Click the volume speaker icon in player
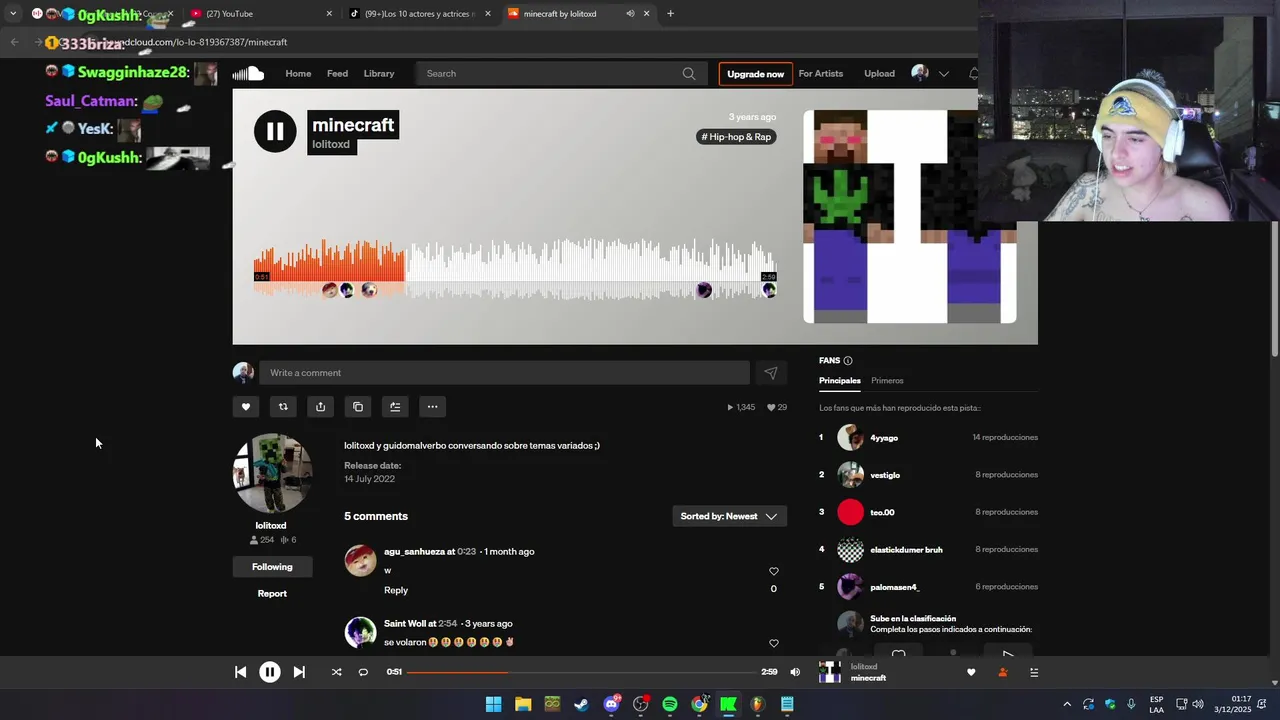Image resolution: width=1280 pixels, height=720 pixels. point(795,672)
